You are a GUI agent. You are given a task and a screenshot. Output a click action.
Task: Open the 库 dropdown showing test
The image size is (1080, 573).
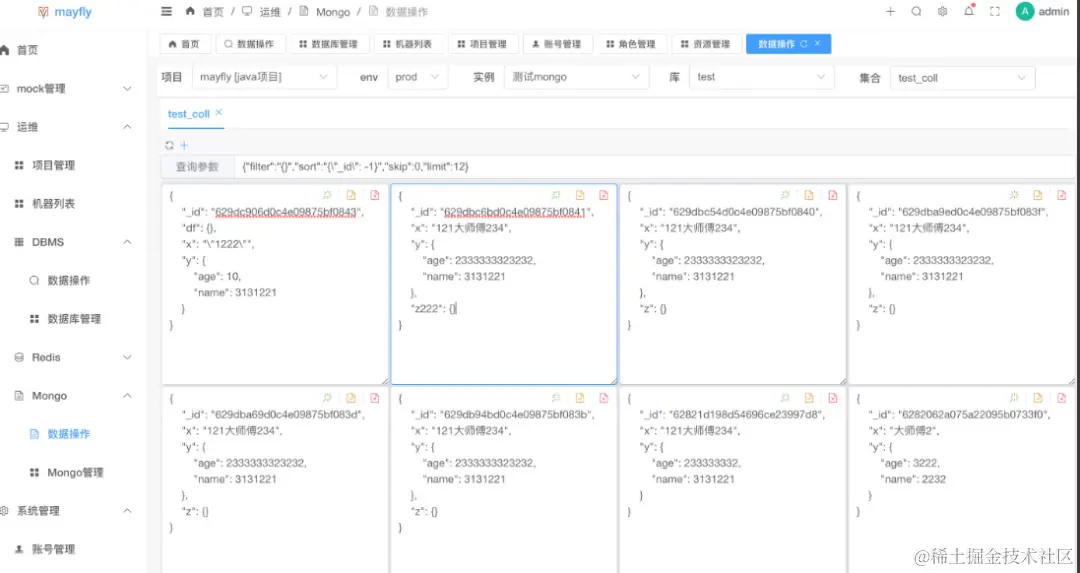click(761, 77)
